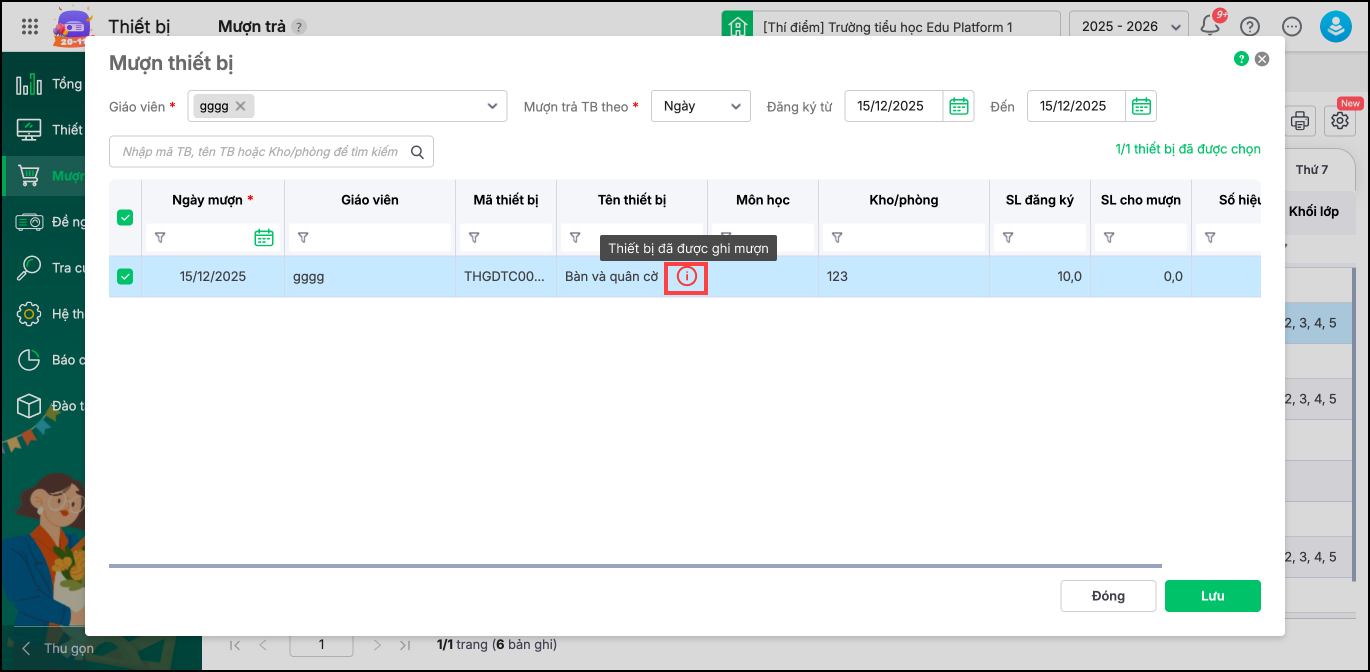Open the calendar for Đến date
This screenshot has width=1370, height=672.
tap(1140, 106)
